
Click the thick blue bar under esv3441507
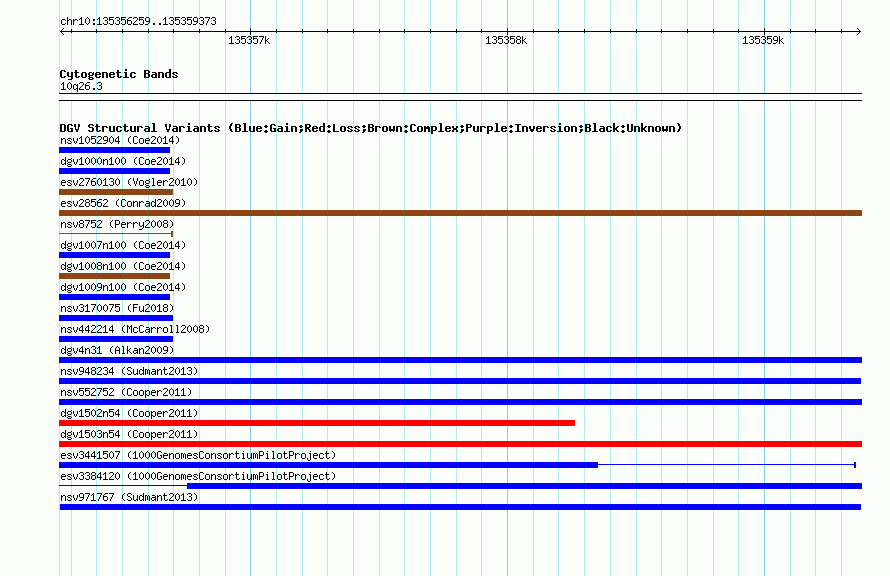tap(328, 465)
